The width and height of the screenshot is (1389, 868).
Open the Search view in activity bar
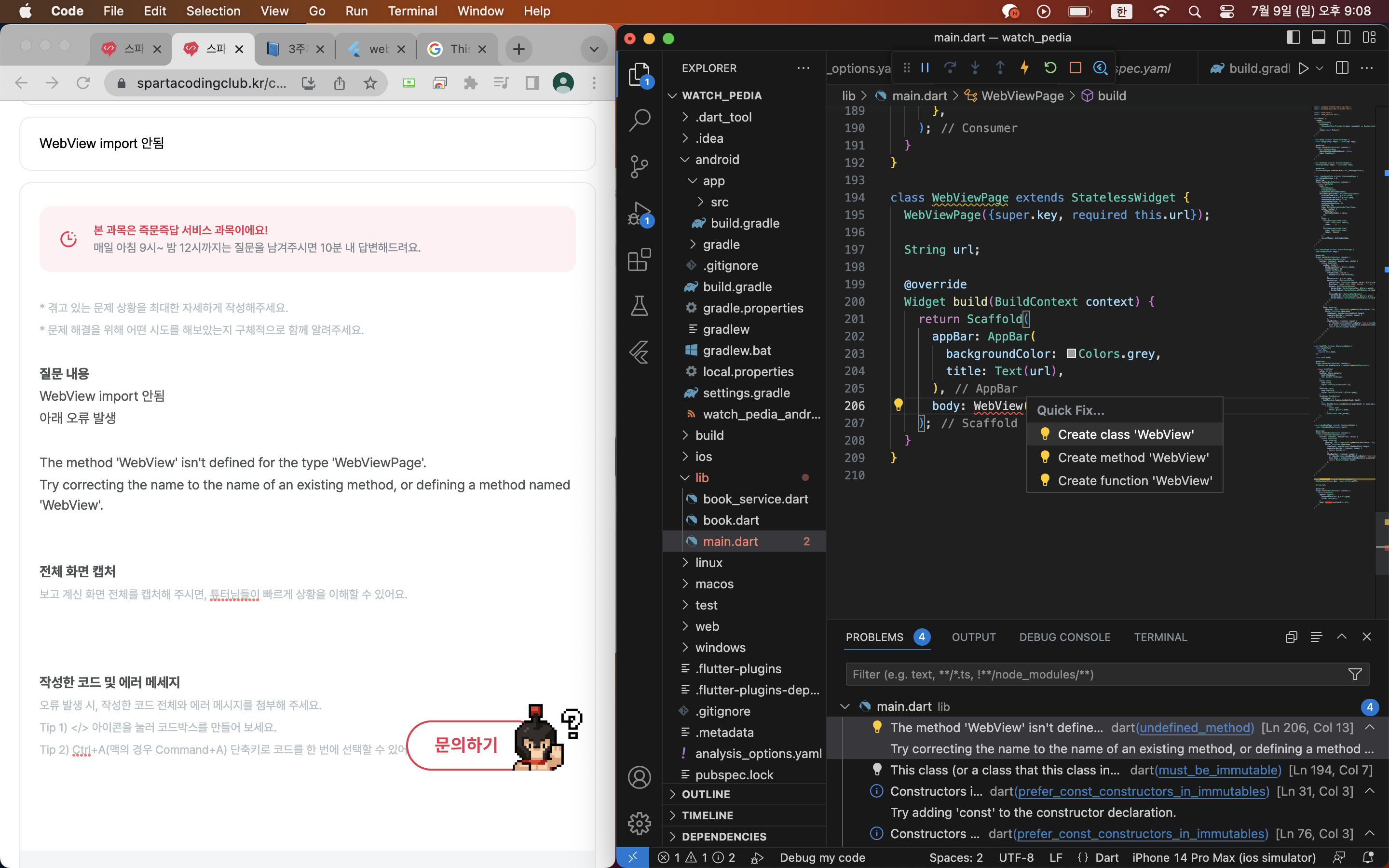(x=640, y=121)
